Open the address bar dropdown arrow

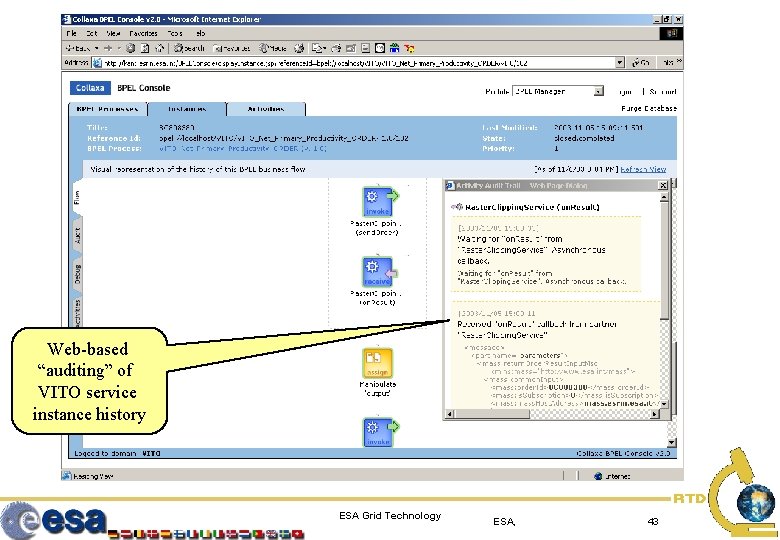620,63
